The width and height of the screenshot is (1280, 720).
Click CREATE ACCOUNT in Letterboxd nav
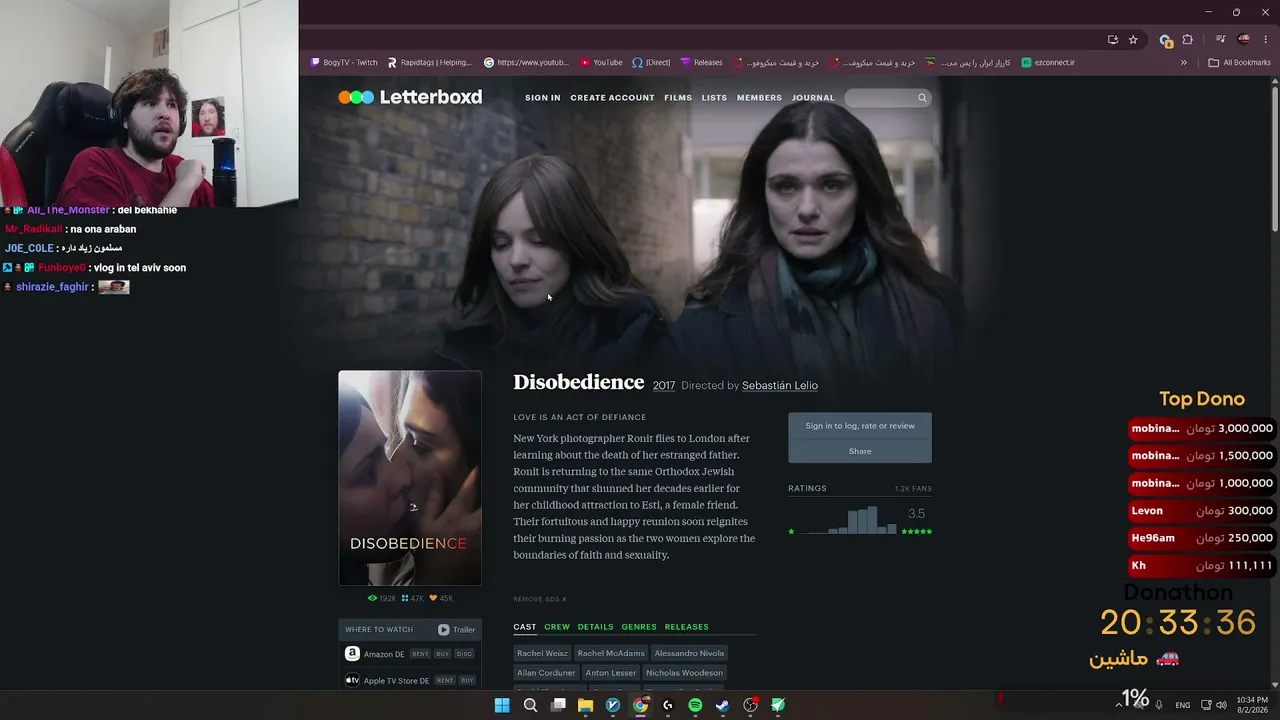612,98
